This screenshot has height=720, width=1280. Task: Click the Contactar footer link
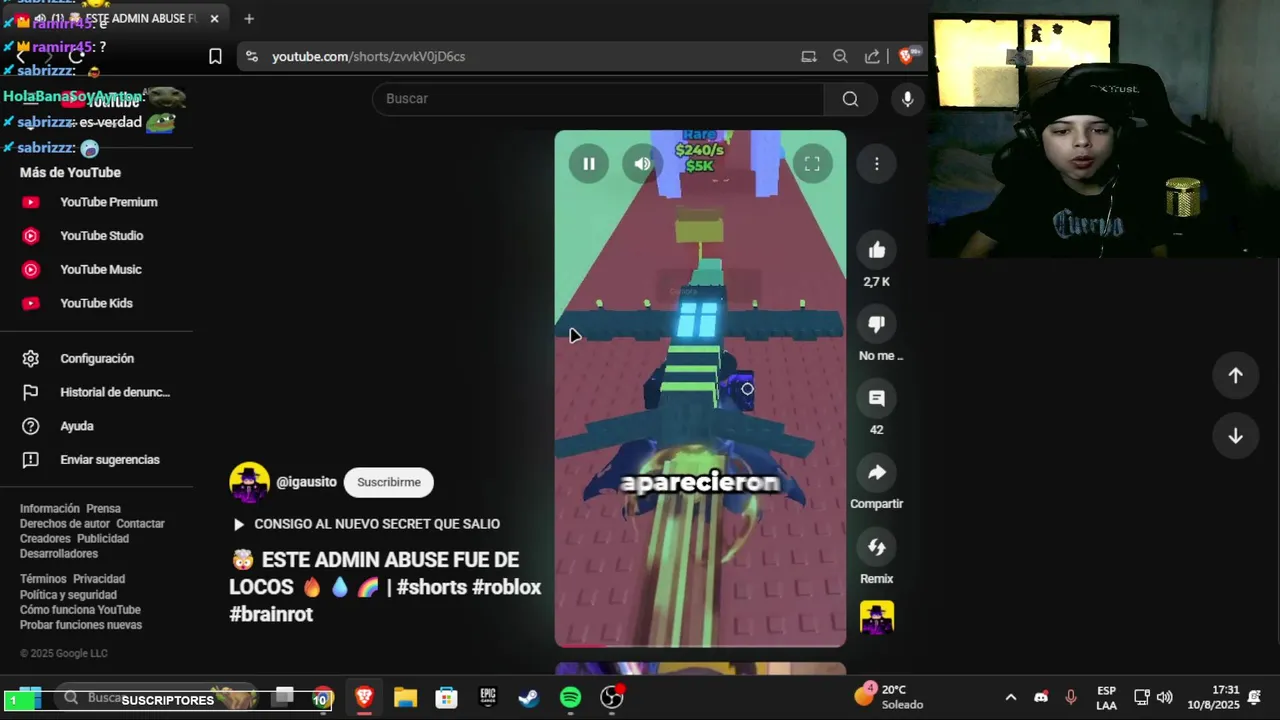click(140, 523)
